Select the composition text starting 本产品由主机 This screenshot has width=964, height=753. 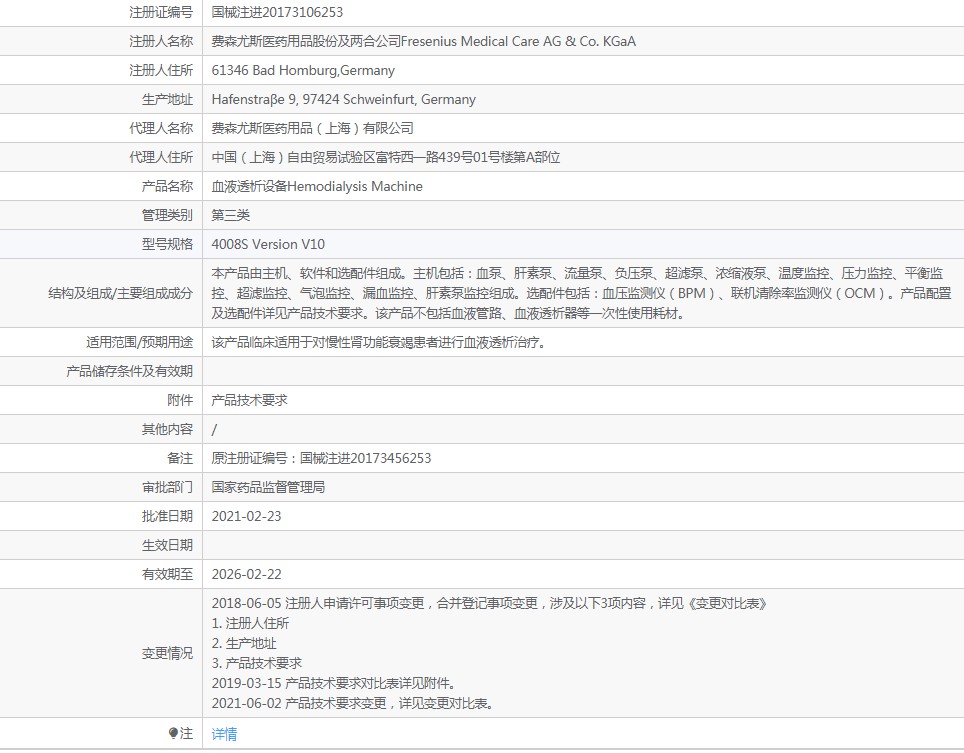(581, 293)
